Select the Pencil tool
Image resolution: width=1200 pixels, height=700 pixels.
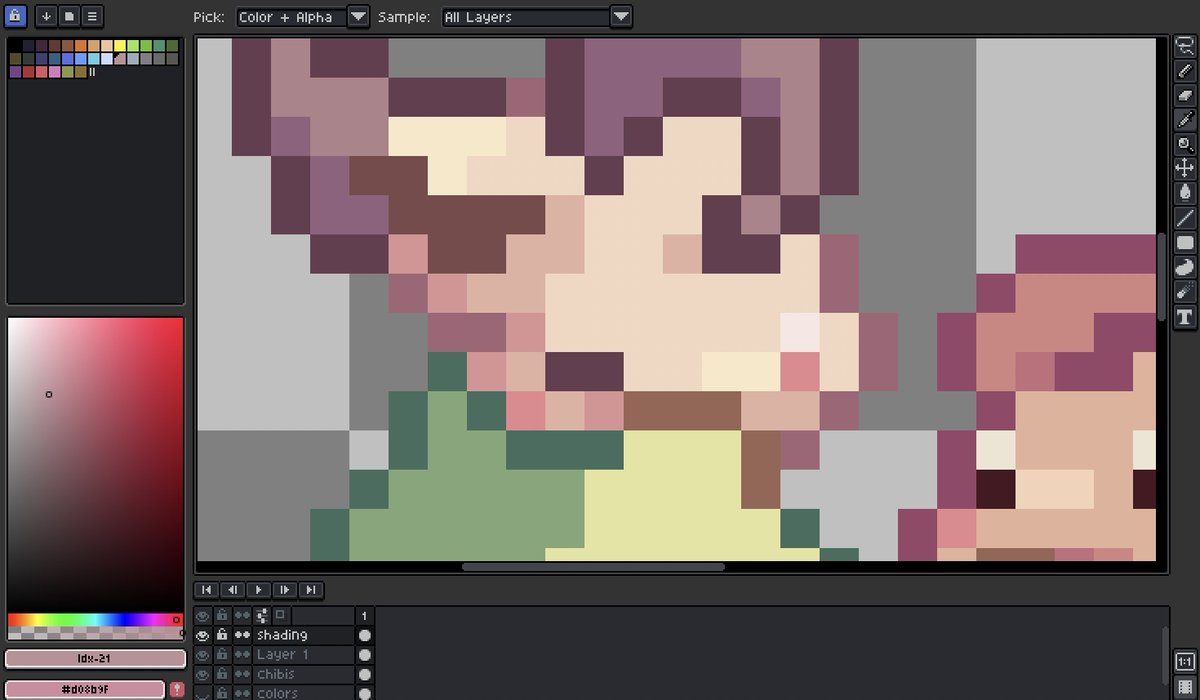click(1185, 70)
